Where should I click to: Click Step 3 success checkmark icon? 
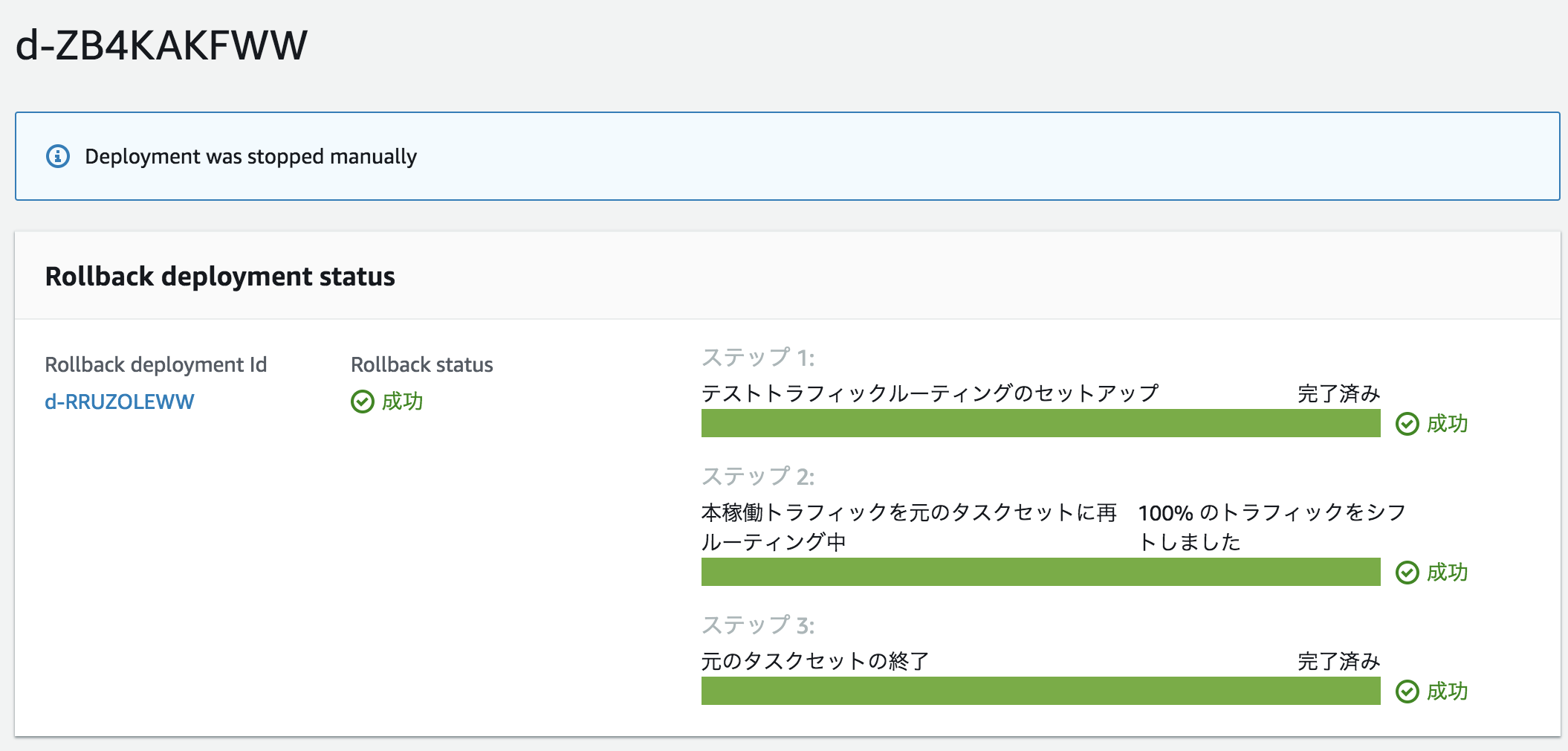pos(1407,692)
